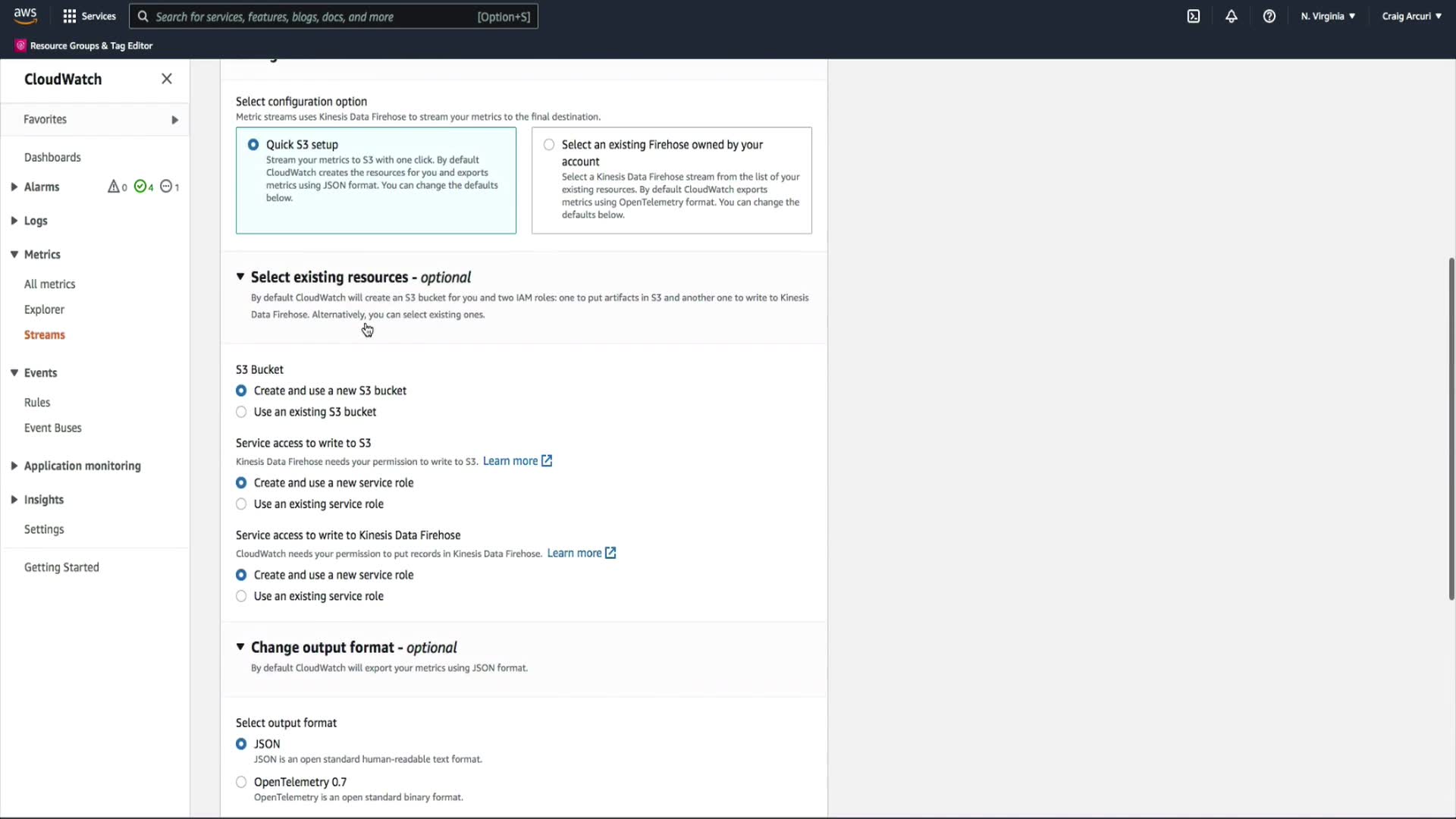
Task: Go to Event Buses in sidebar
Action: coord(52,428)
